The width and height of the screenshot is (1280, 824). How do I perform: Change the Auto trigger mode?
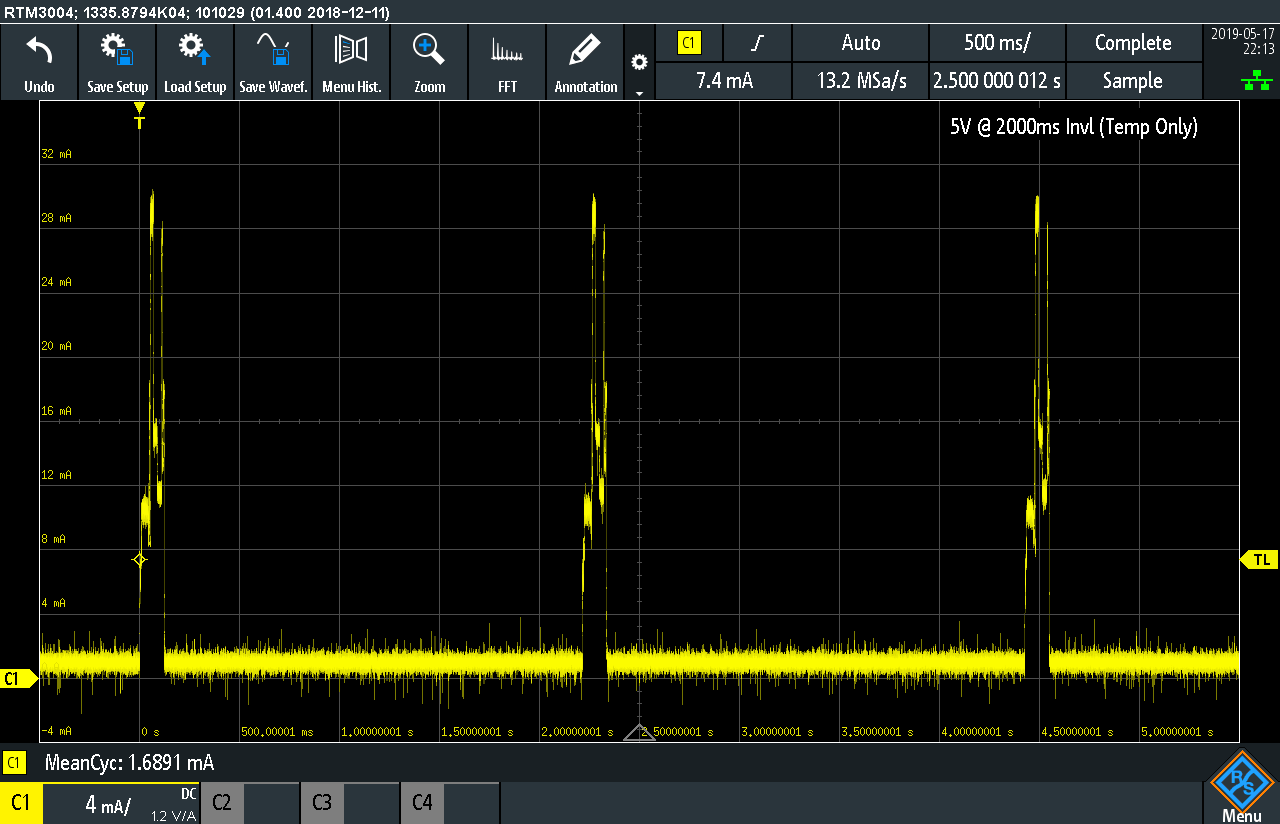tap(860, 43)
